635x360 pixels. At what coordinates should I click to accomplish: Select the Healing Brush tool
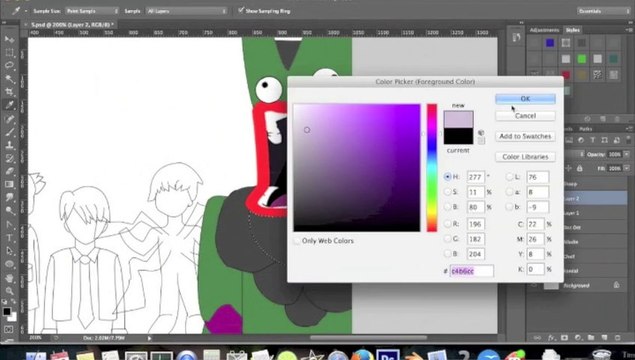pos(9,118)
